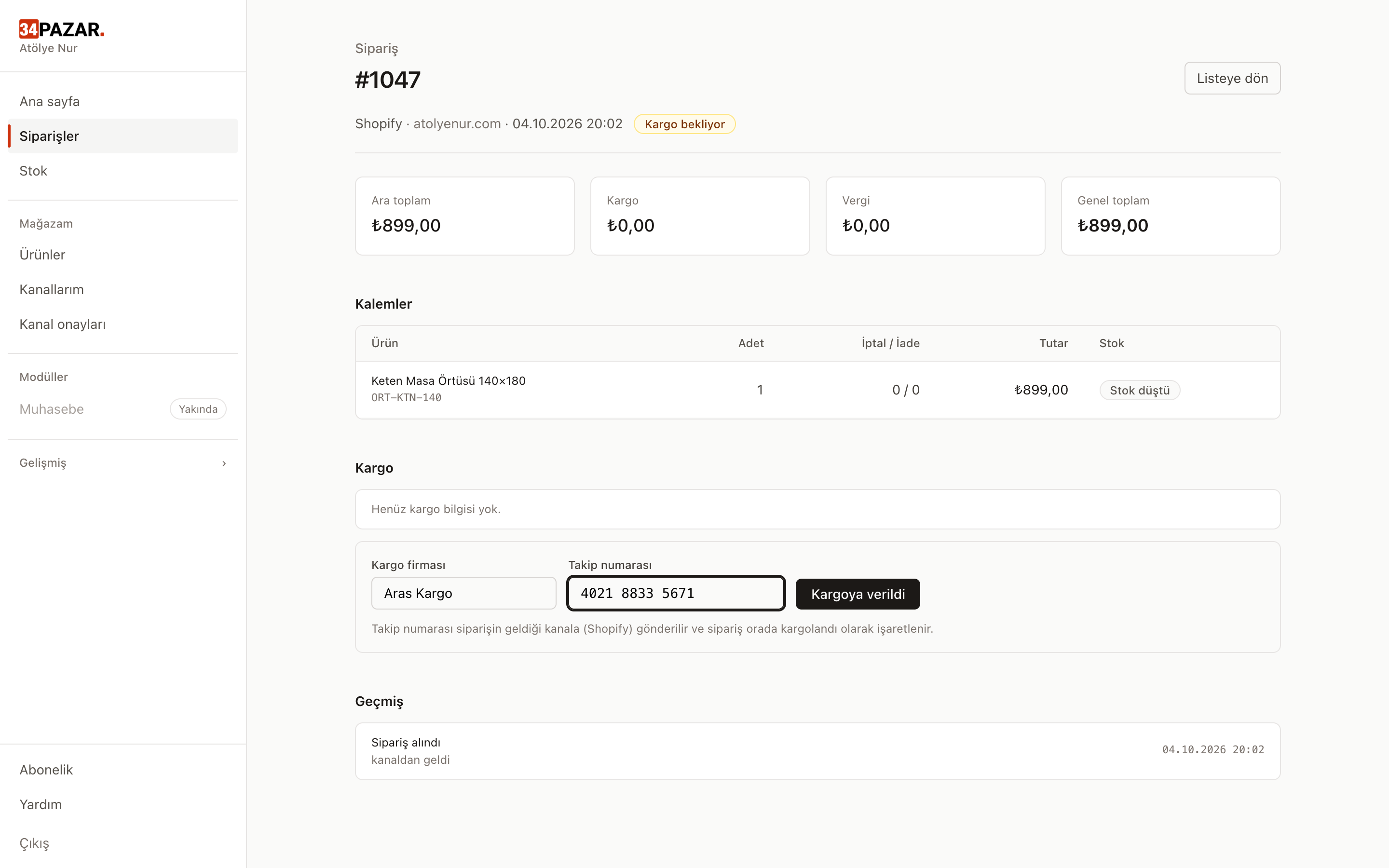Focus the Takip numarası input field
Image resolution: width=1389 pixels, height=868 pixels.
pos(676,593)
